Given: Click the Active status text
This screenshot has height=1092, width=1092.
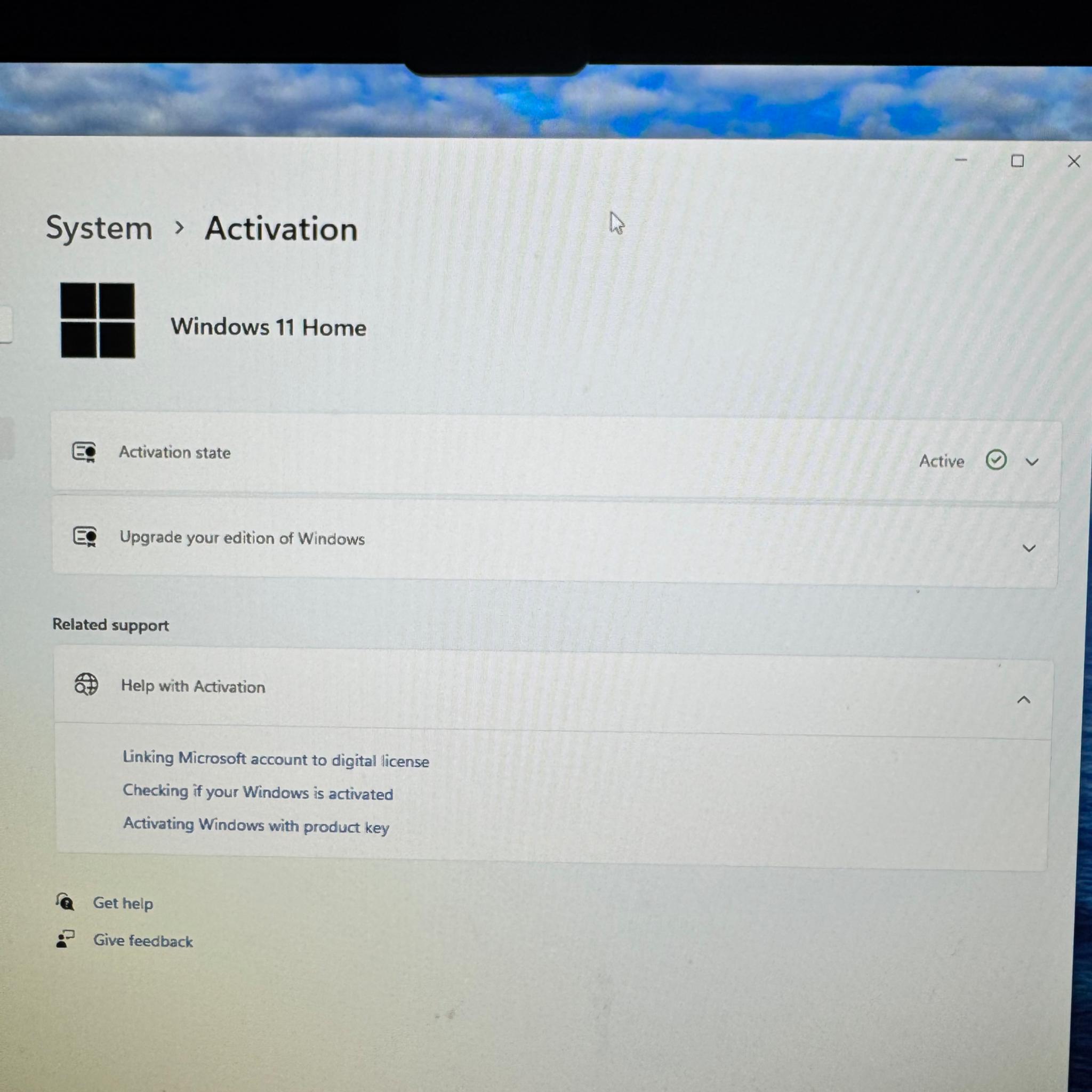Looking at the screenshot, I should click(942, 461).
